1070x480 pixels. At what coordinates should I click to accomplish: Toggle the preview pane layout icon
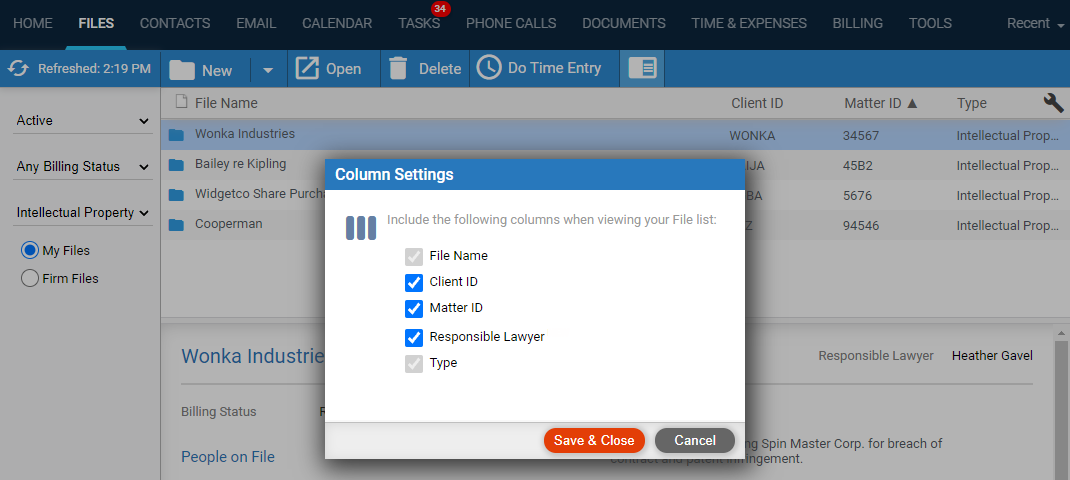pos(641,69)
